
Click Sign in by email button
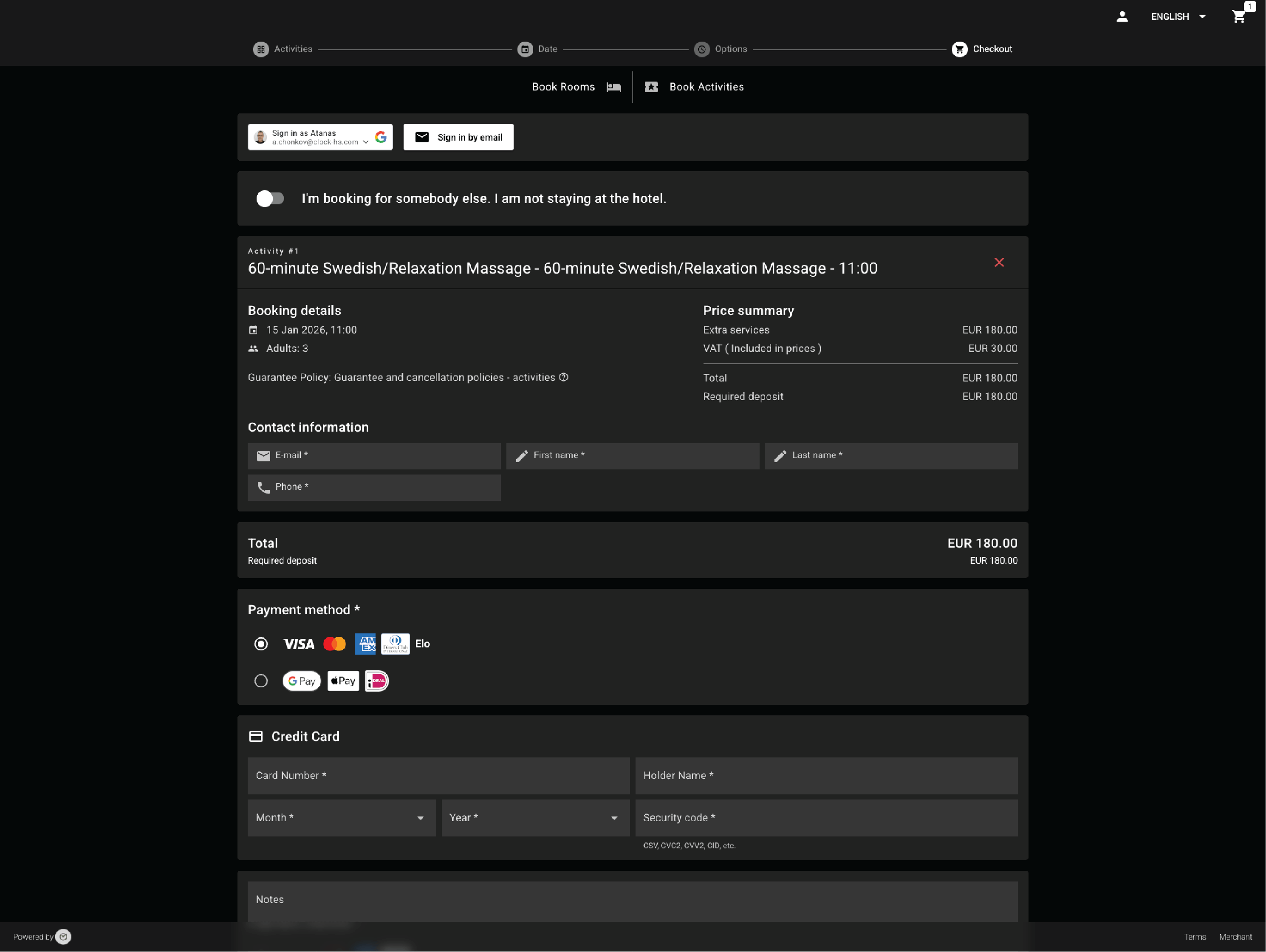coord(458,137)
